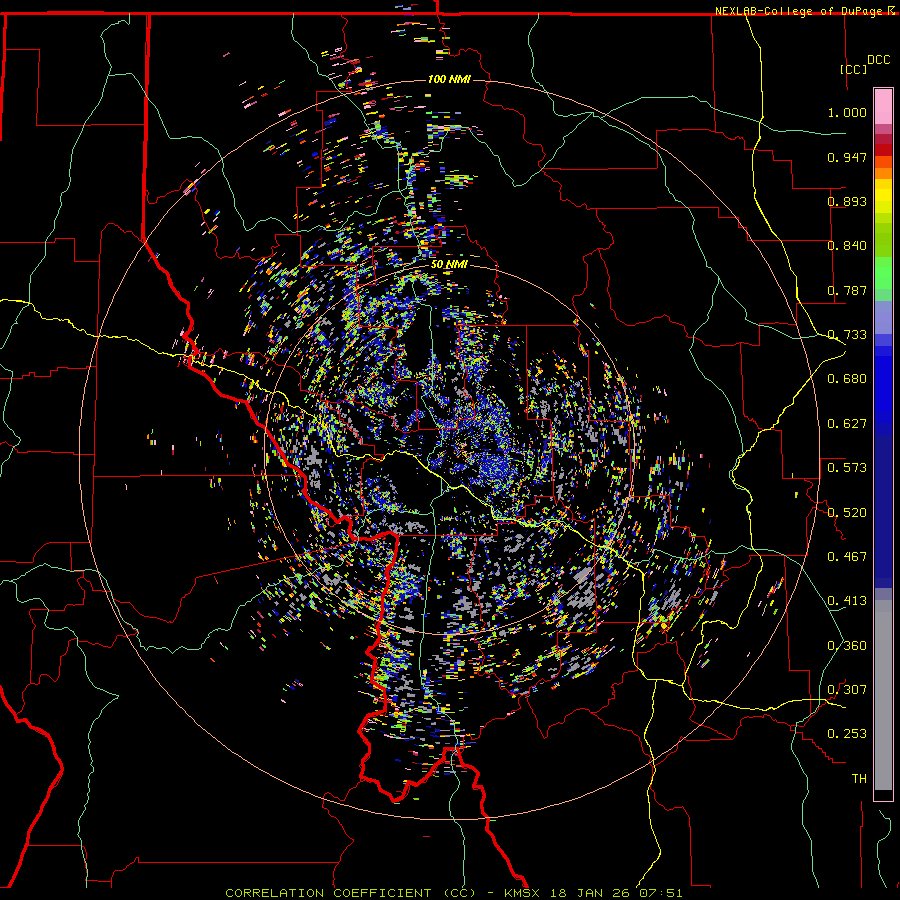Click the KMSX station identifier
Image resolution: width=900 pixels, height=900 pixels.
pos(523,893)
